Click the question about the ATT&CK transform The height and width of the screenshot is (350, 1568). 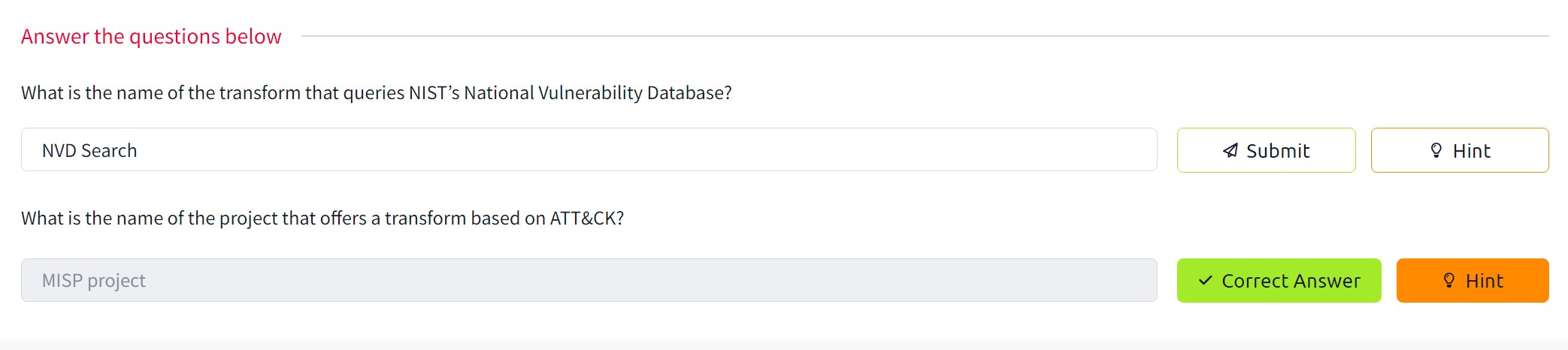coord(322,218)
